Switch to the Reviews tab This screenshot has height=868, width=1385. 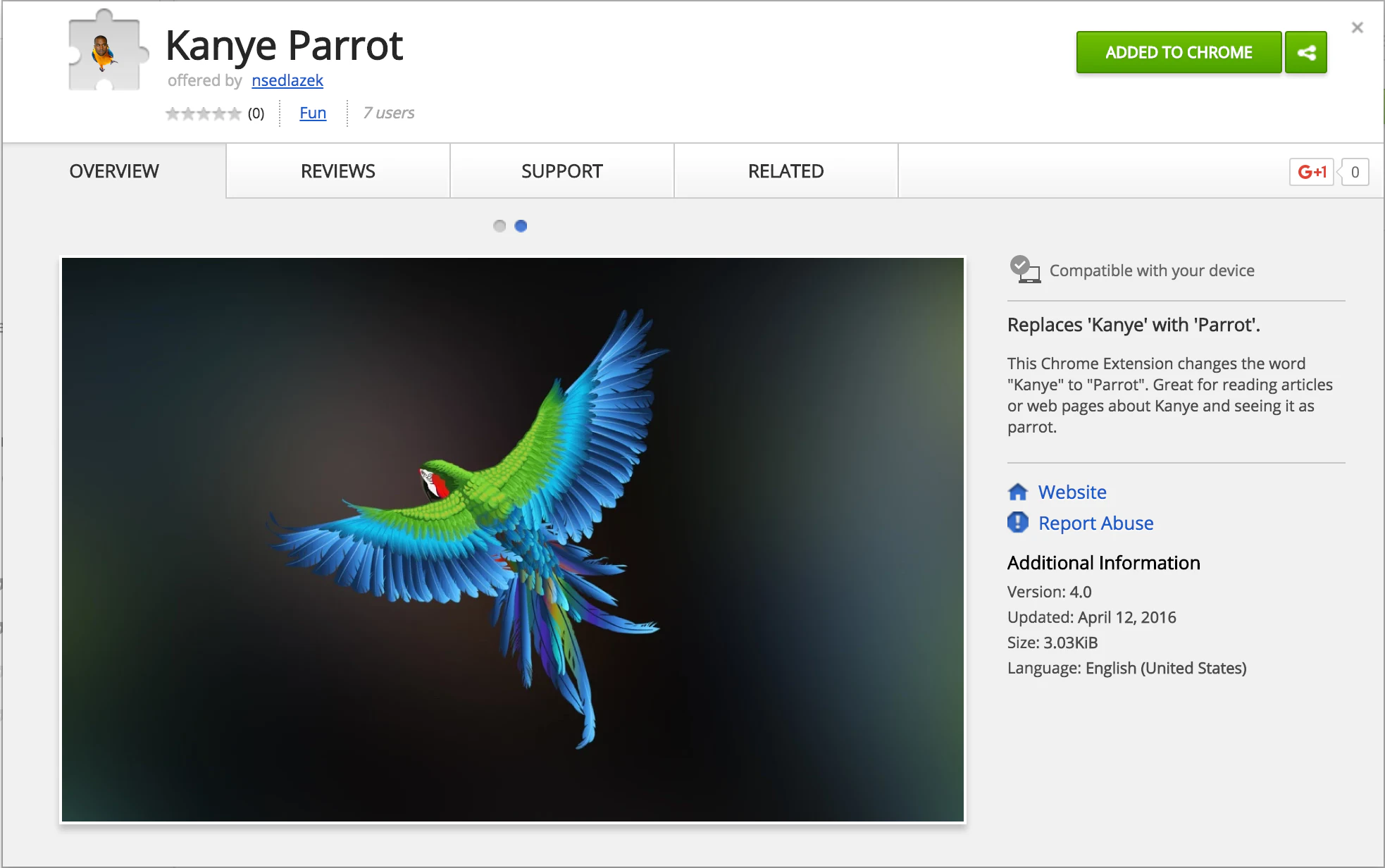(x=337, y=170)
